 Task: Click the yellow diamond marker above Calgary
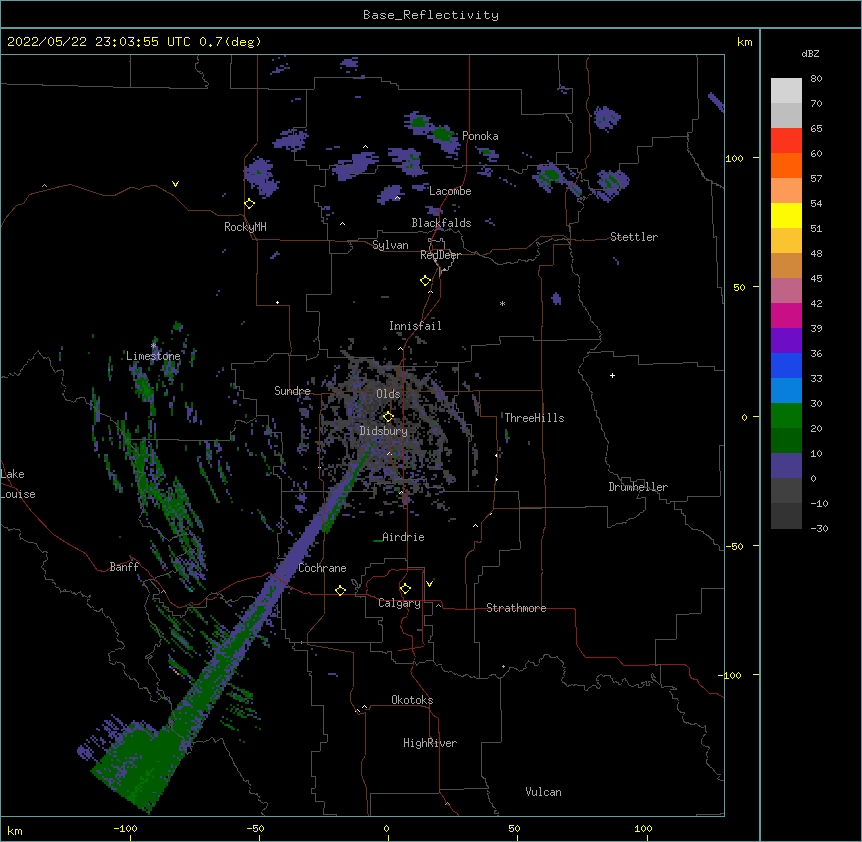point(405,589)
